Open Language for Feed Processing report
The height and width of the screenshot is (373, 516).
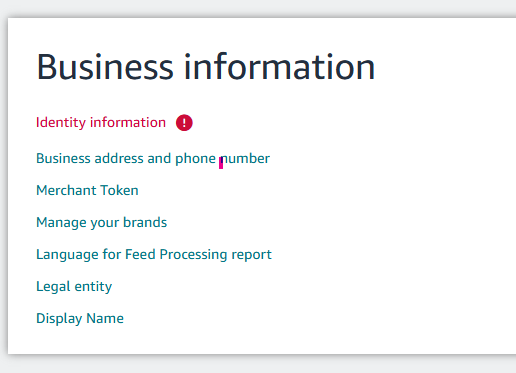(154, 255)
